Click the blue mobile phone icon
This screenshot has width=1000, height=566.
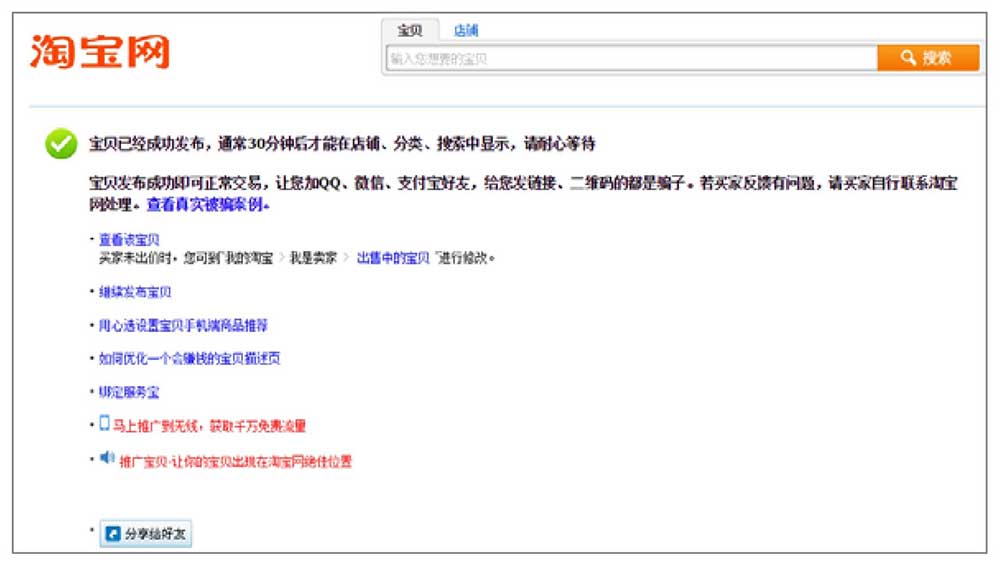click(104, 424)
